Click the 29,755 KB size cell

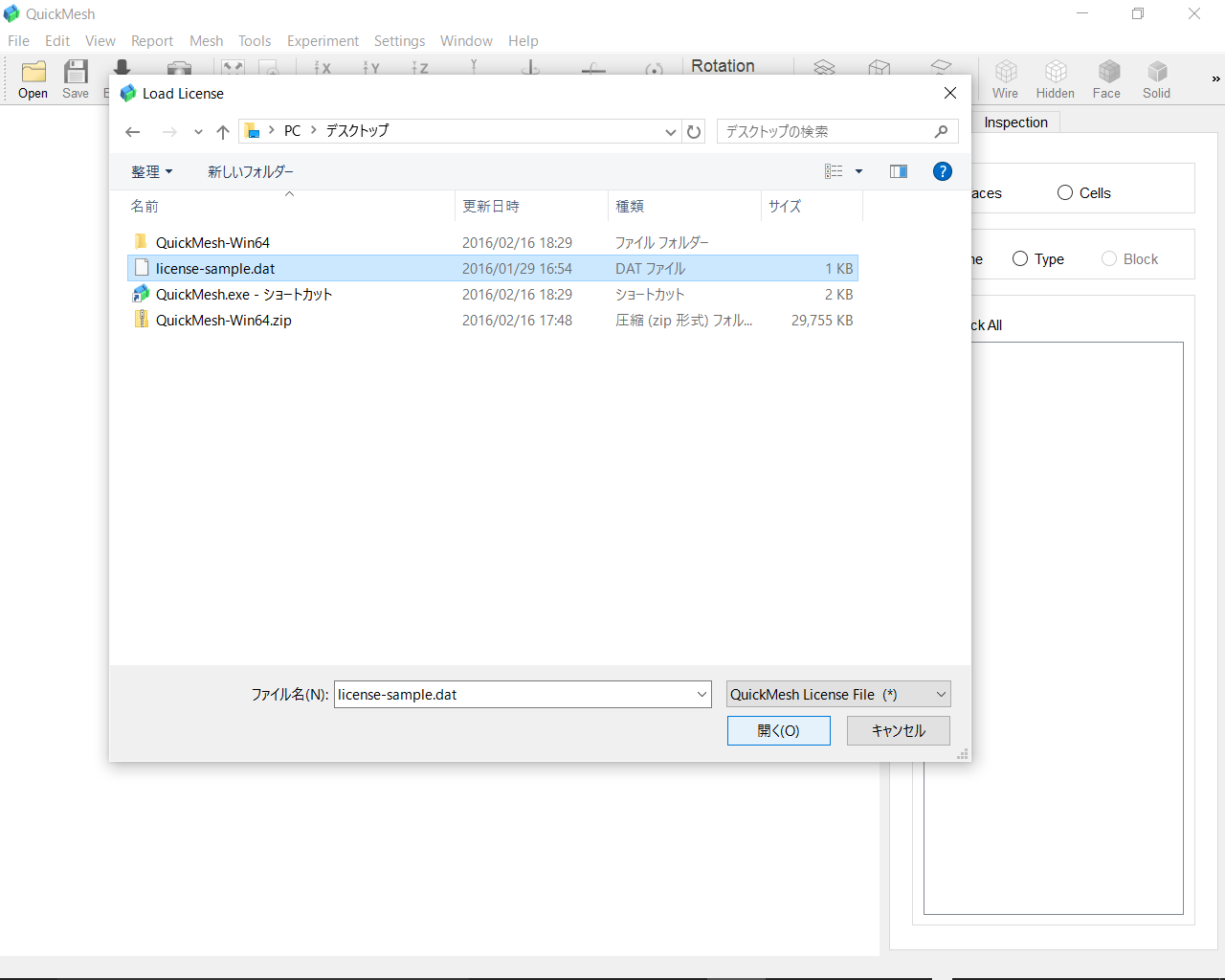point(822,320)
